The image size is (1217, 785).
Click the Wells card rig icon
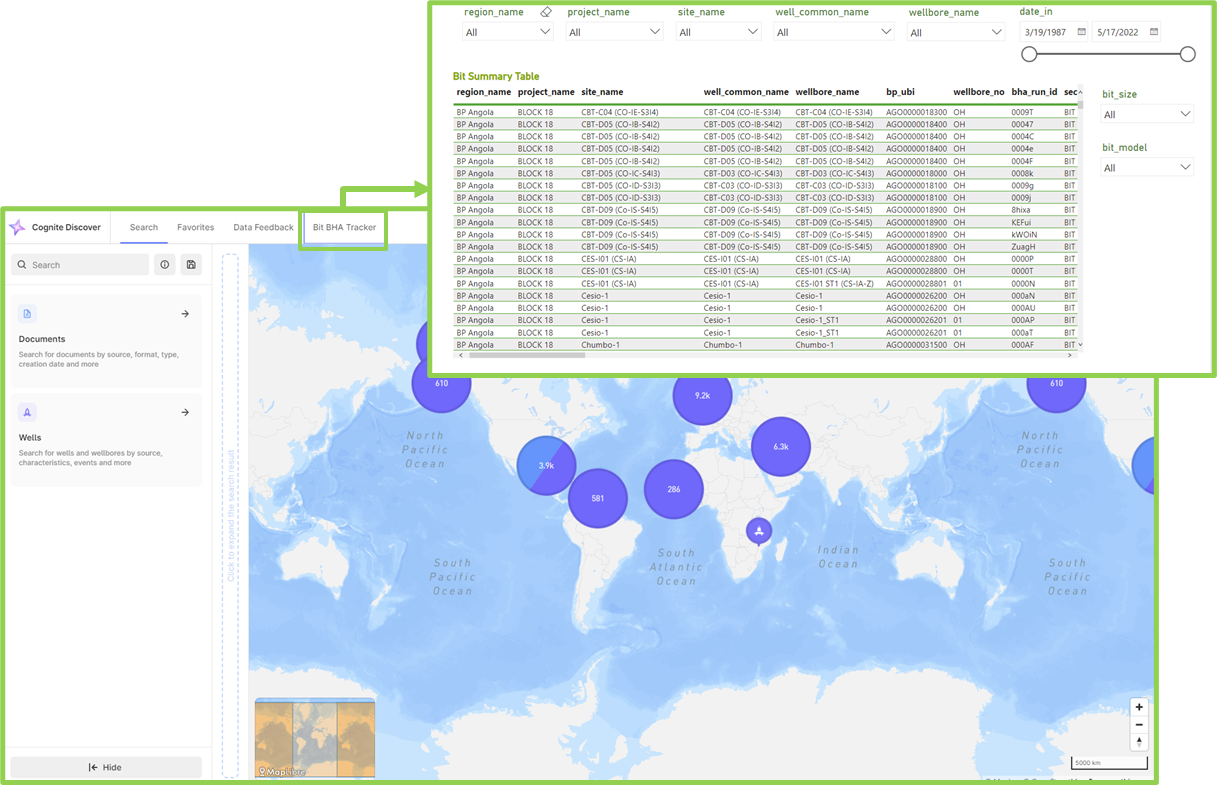[x=27, y=412]
